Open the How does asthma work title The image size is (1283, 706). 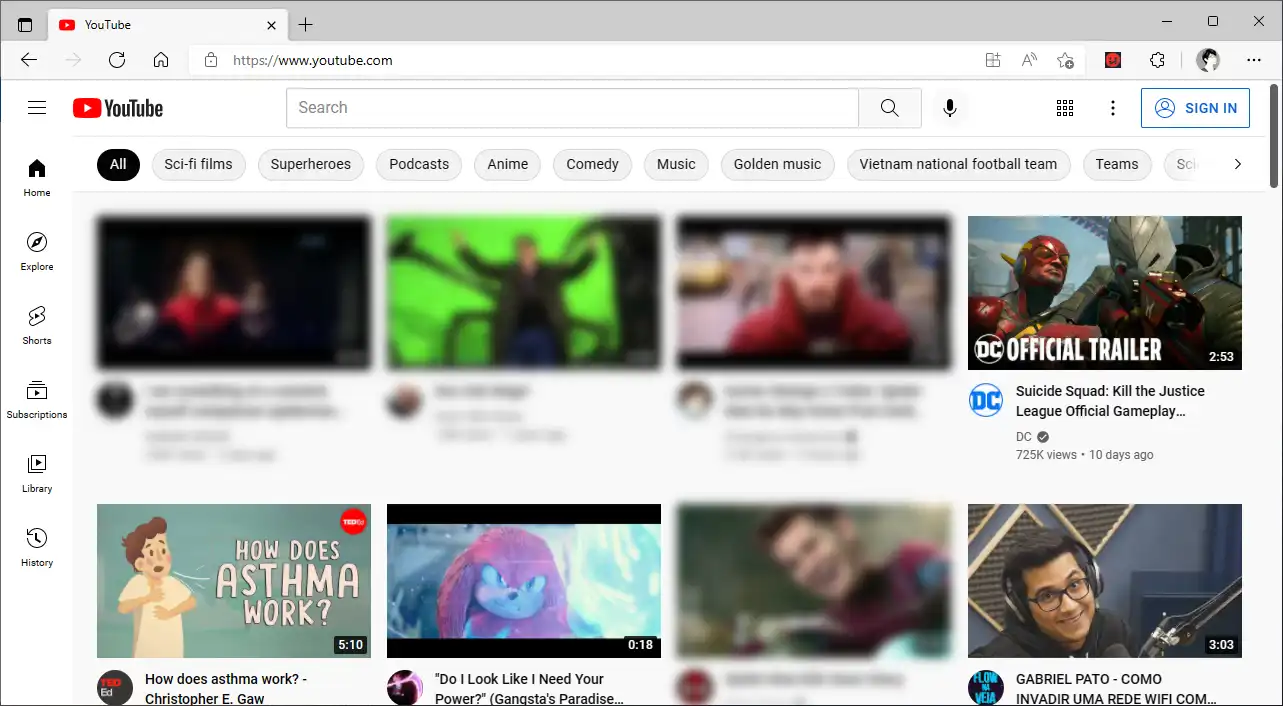(226, 688)
